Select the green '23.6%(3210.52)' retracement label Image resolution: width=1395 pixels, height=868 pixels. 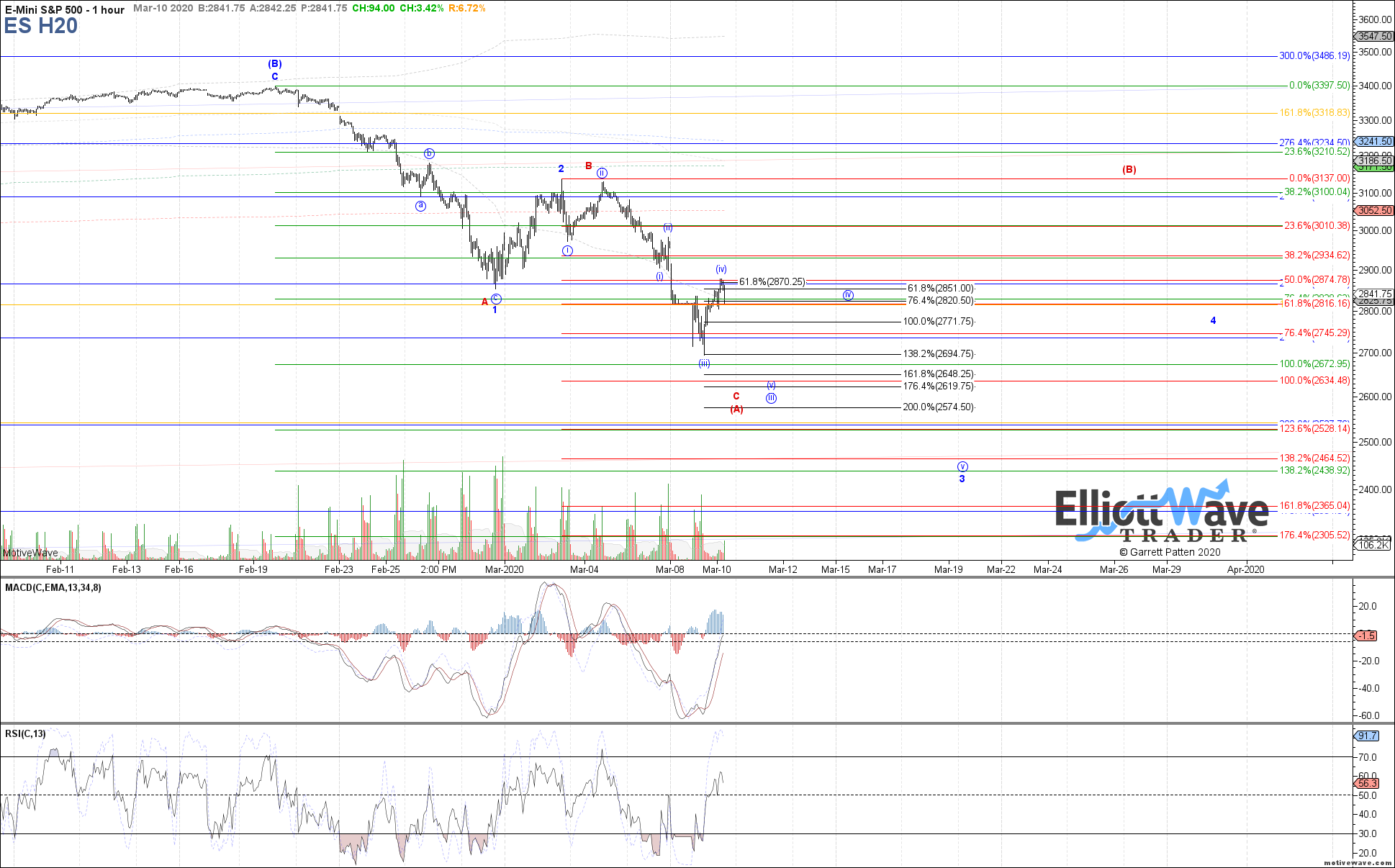[x=1317, y=152]
